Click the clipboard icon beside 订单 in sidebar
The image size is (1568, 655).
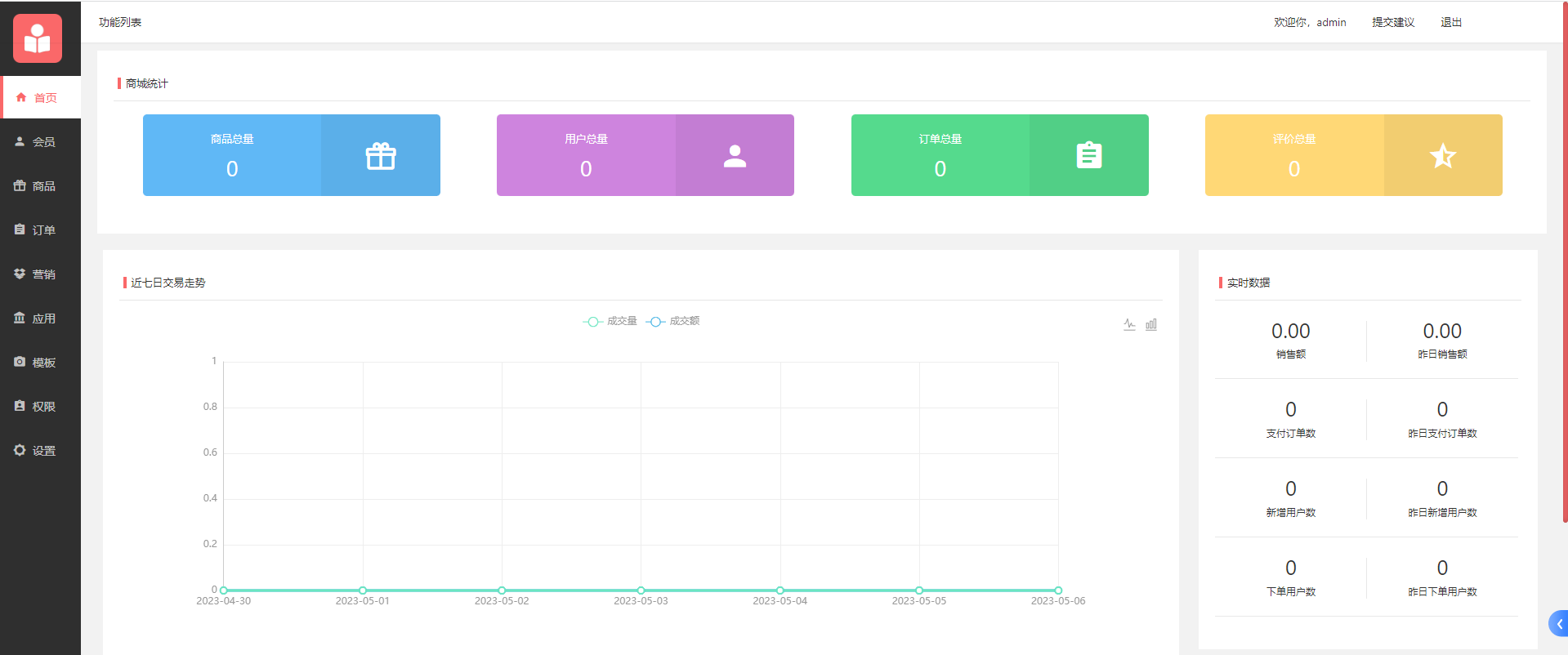[x=20, y=229]
